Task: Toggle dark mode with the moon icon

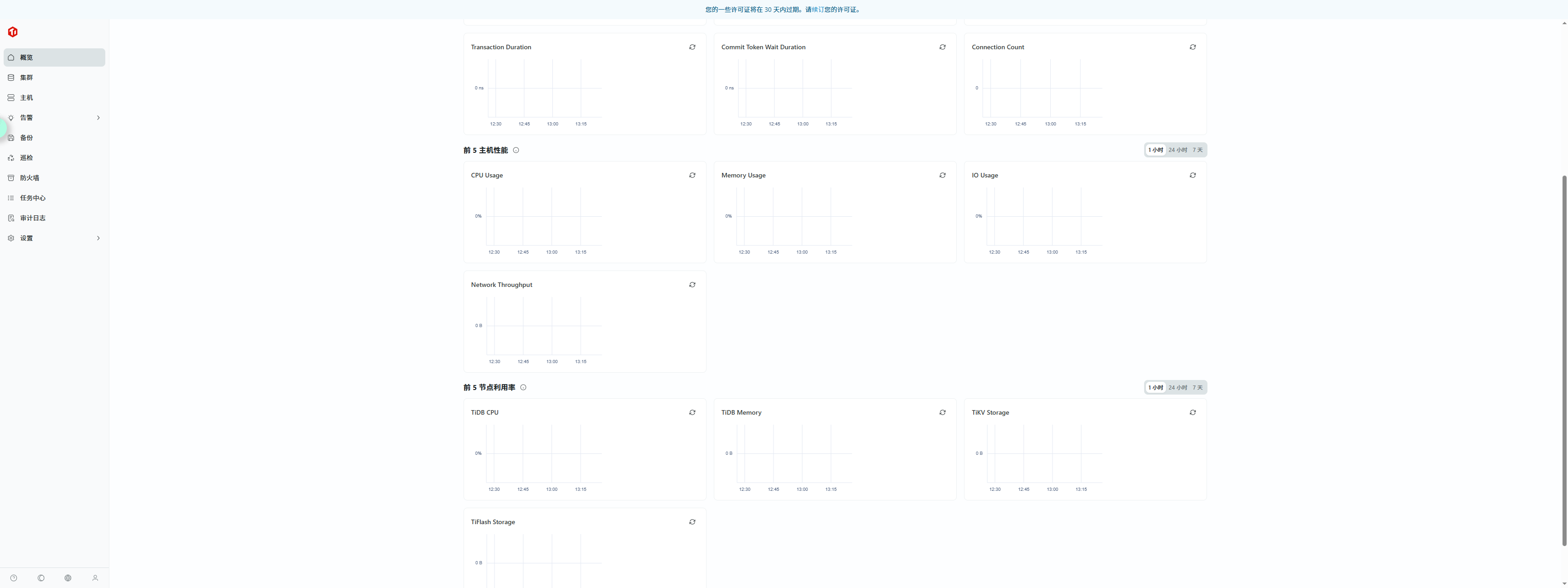Action: tap(41, 578)
